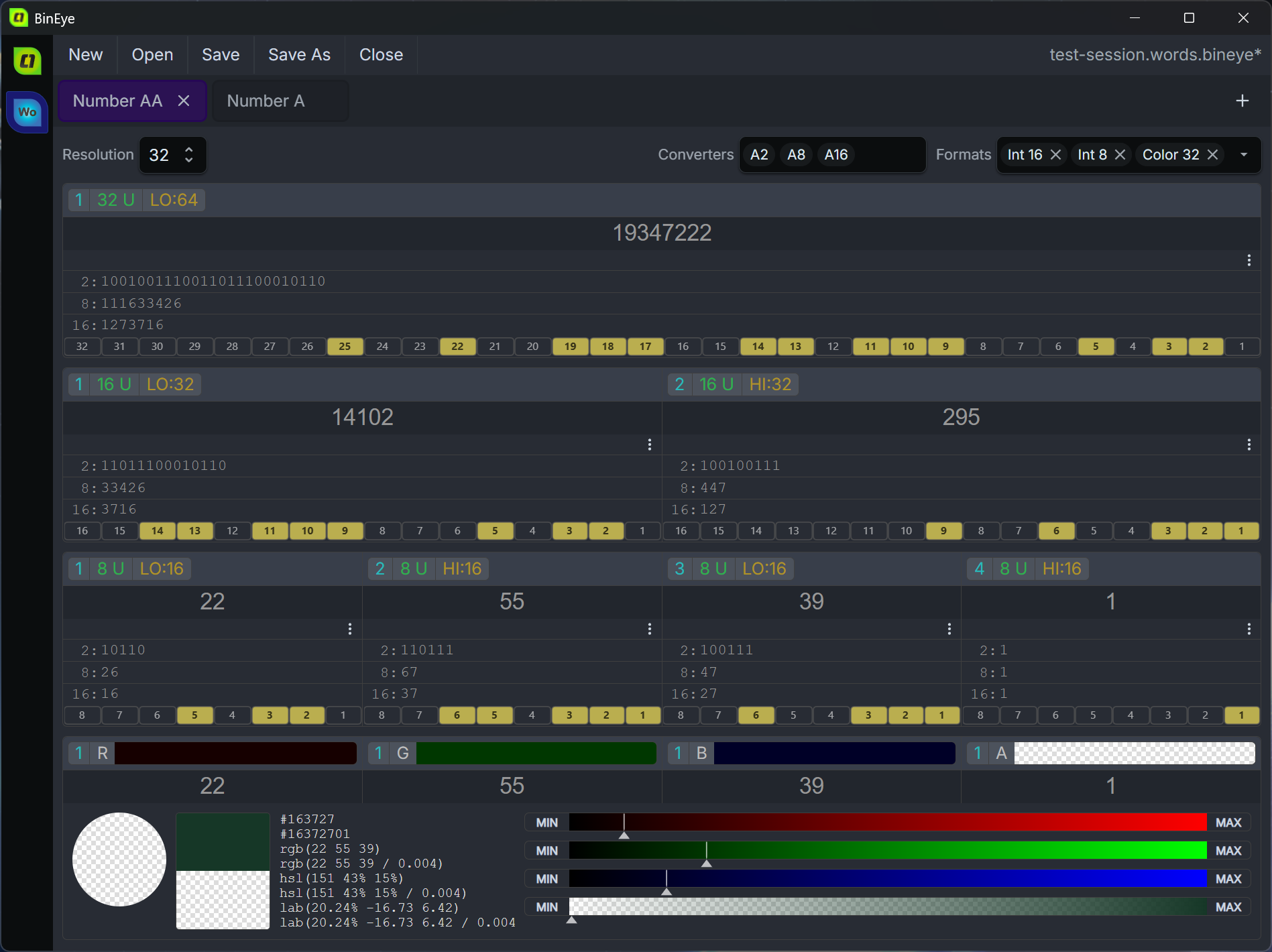Image resolution: width=1272 pixels, height=952 pixels.
Task: Click MAX on the red channel slider
Action: pos(1228,823)
